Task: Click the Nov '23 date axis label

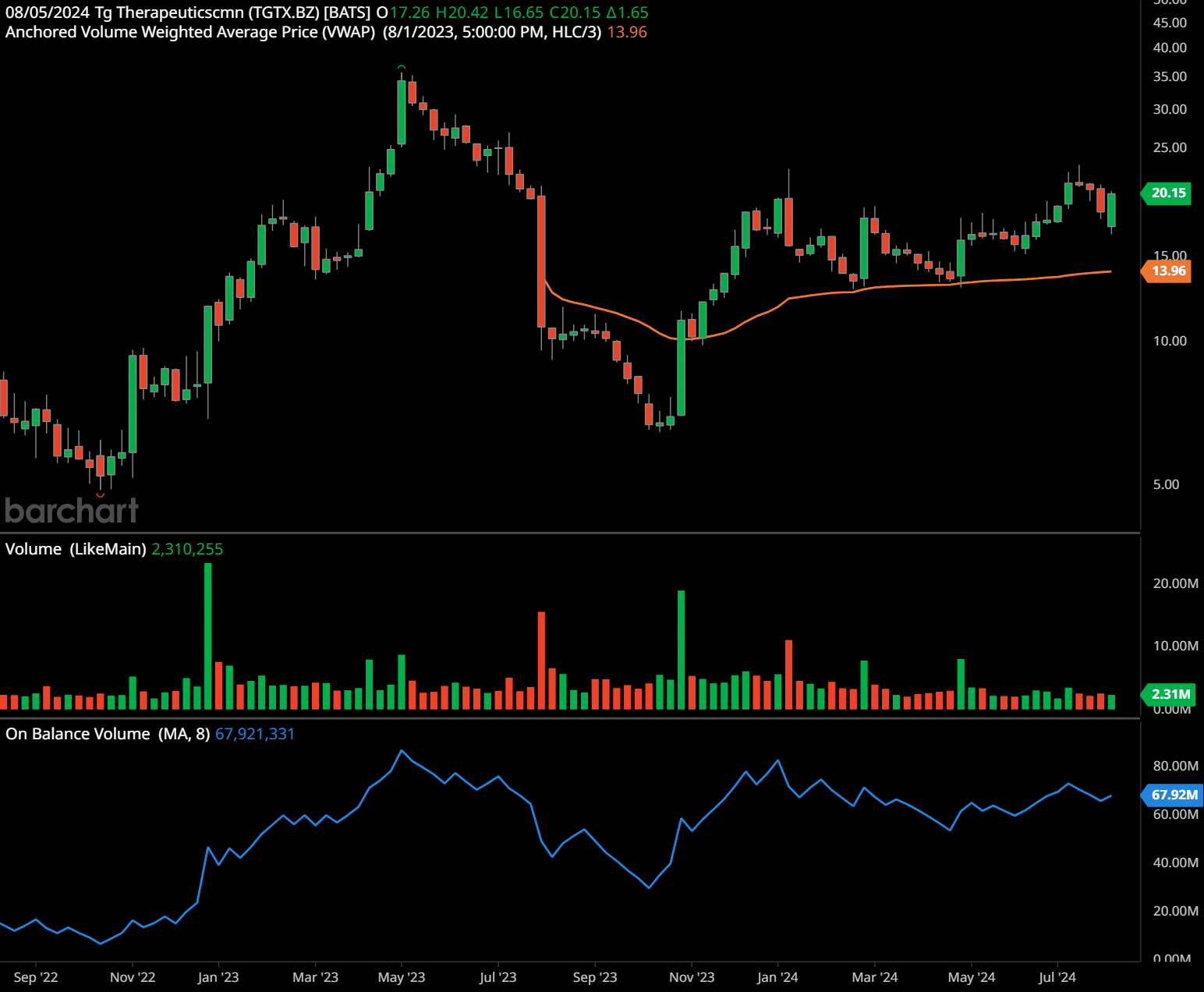Action: (692, 977)
